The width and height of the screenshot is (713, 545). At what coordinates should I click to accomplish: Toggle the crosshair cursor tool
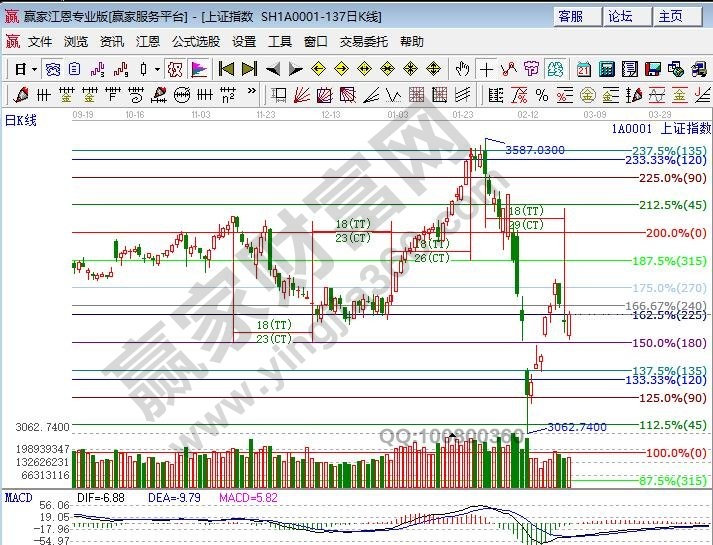click(486, 69)
